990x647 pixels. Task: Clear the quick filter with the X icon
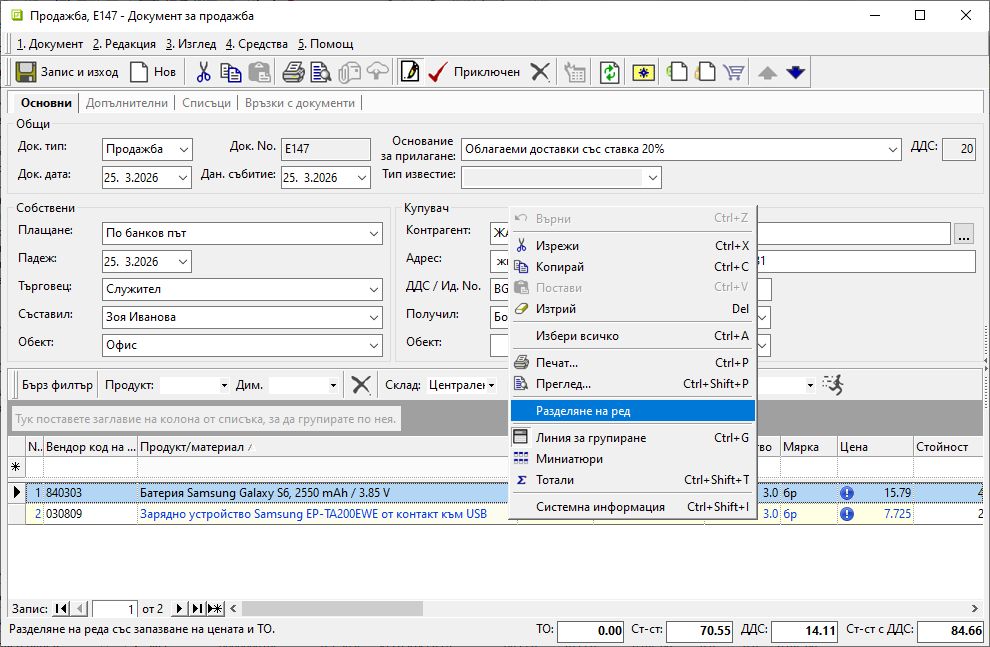pyautogui.click(x=361, y=385)
